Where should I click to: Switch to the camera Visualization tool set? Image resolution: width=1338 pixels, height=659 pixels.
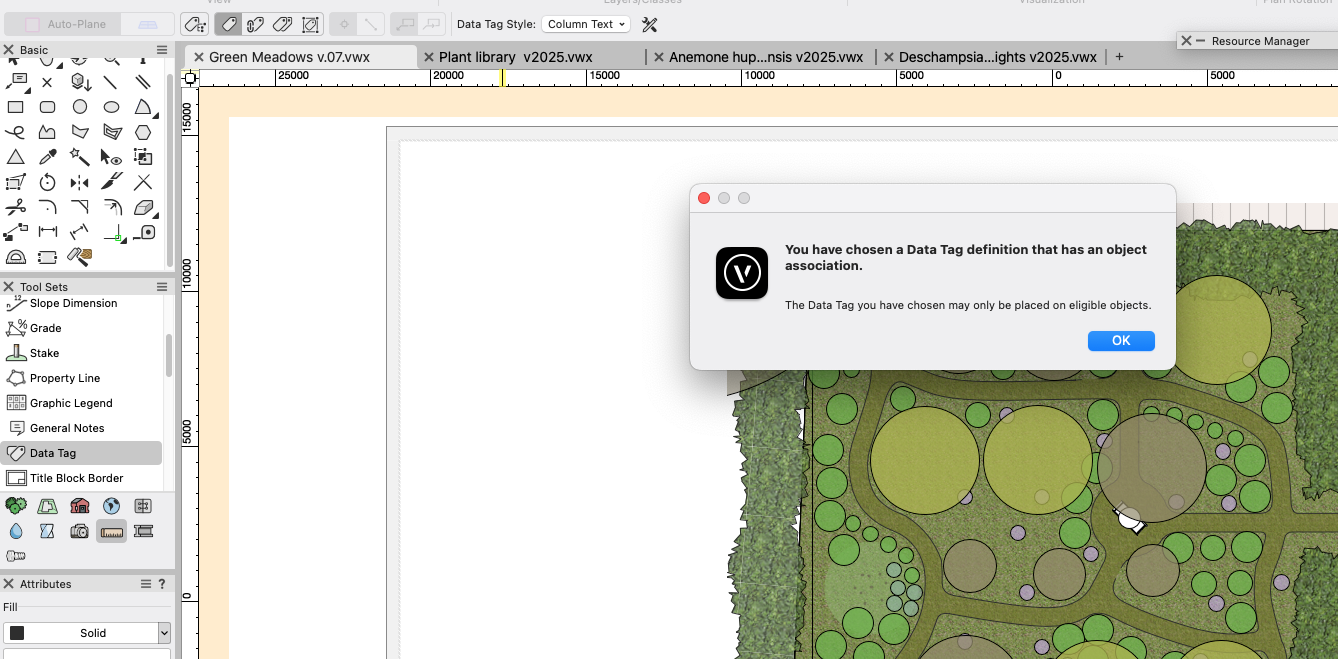[80, 531]
